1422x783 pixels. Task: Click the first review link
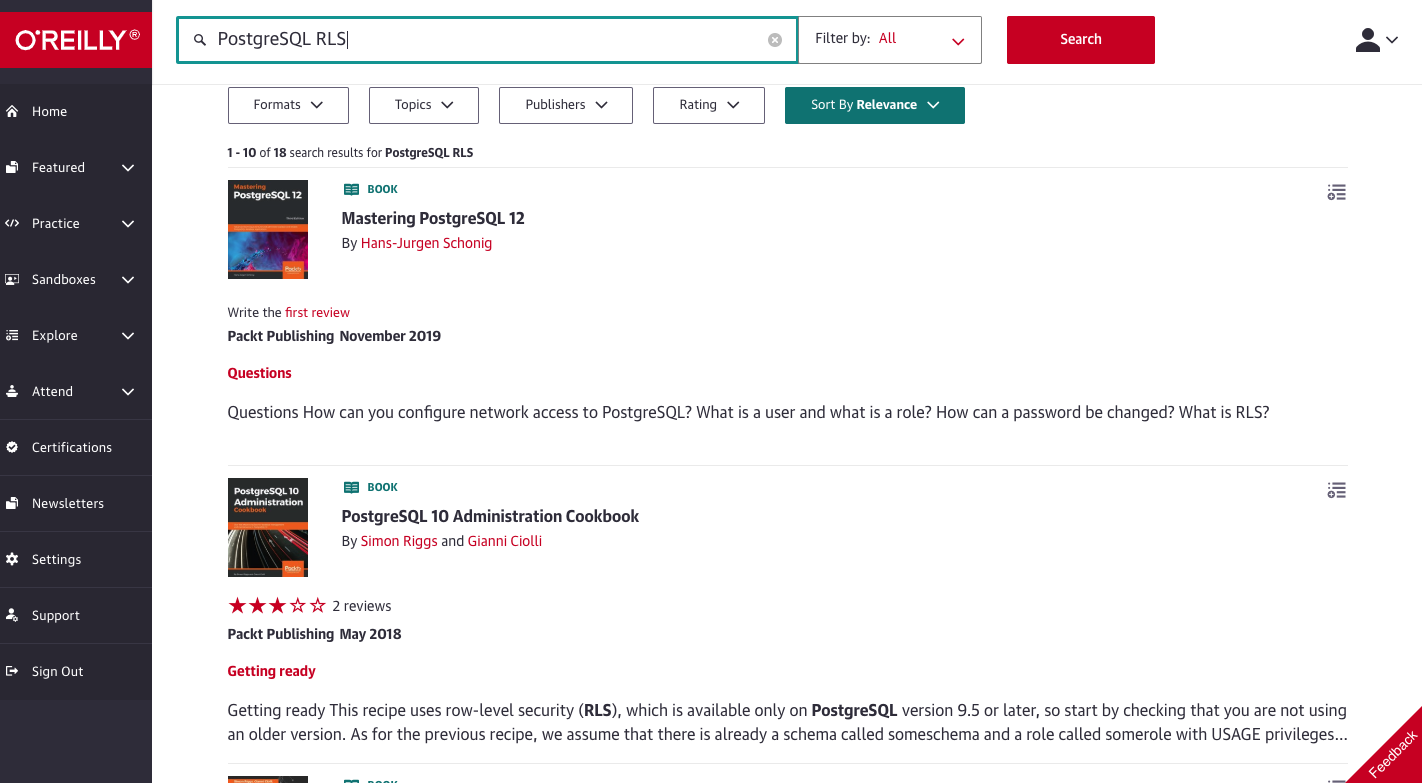click(317, 312)
